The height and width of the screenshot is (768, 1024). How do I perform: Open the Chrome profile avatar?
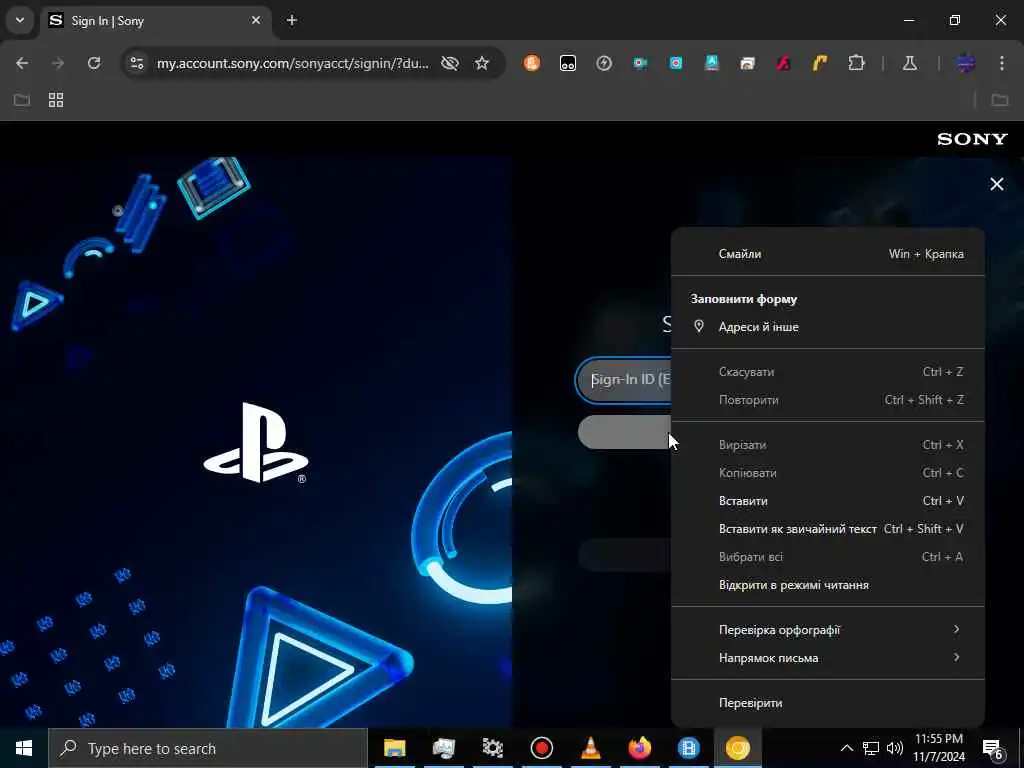965,63
